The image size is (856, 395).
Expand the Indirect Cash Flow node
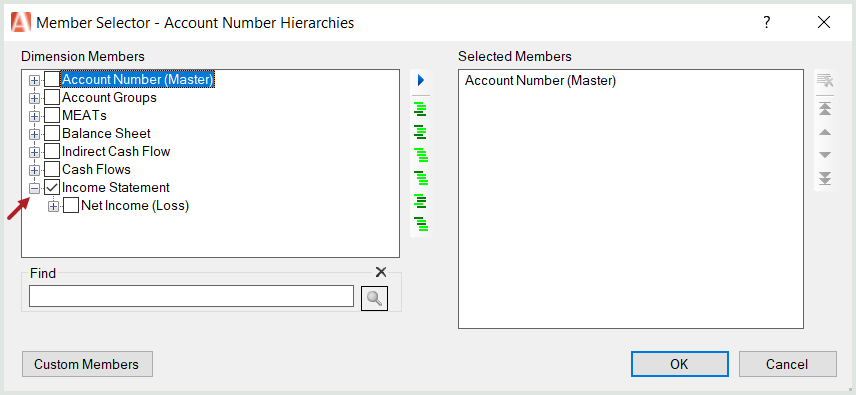pyautogui.click(x=34, y=152)
